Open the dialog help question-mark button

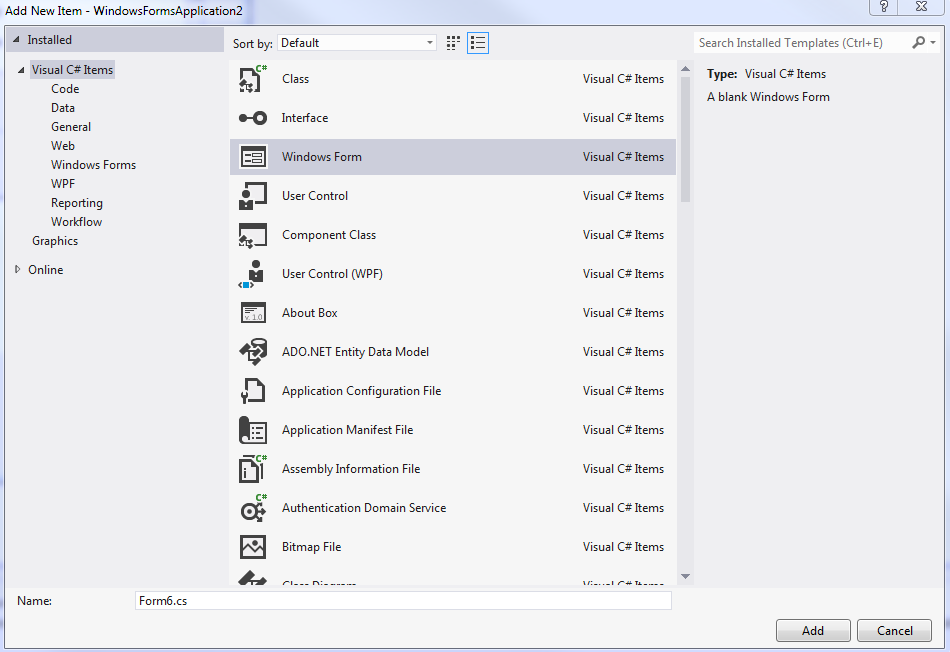coord(884,7)
